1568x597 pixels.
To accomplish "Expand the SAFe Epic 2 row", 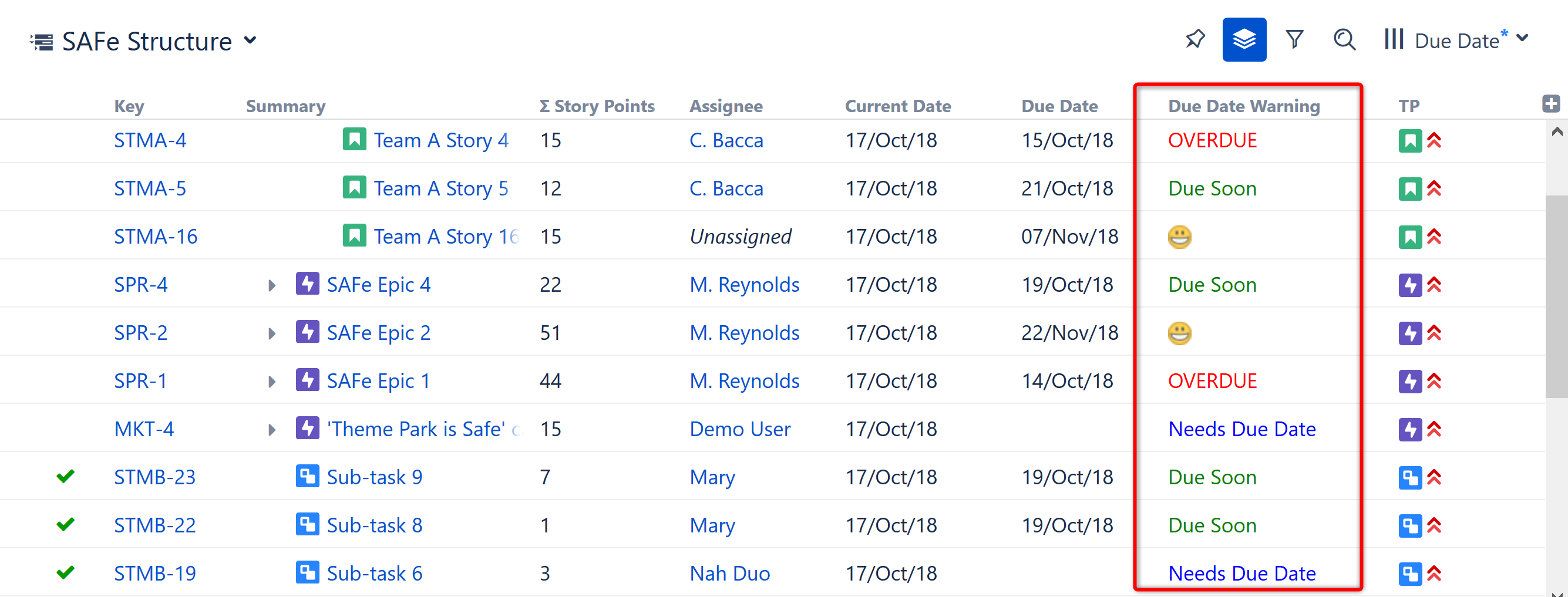I will coord(271,333).
